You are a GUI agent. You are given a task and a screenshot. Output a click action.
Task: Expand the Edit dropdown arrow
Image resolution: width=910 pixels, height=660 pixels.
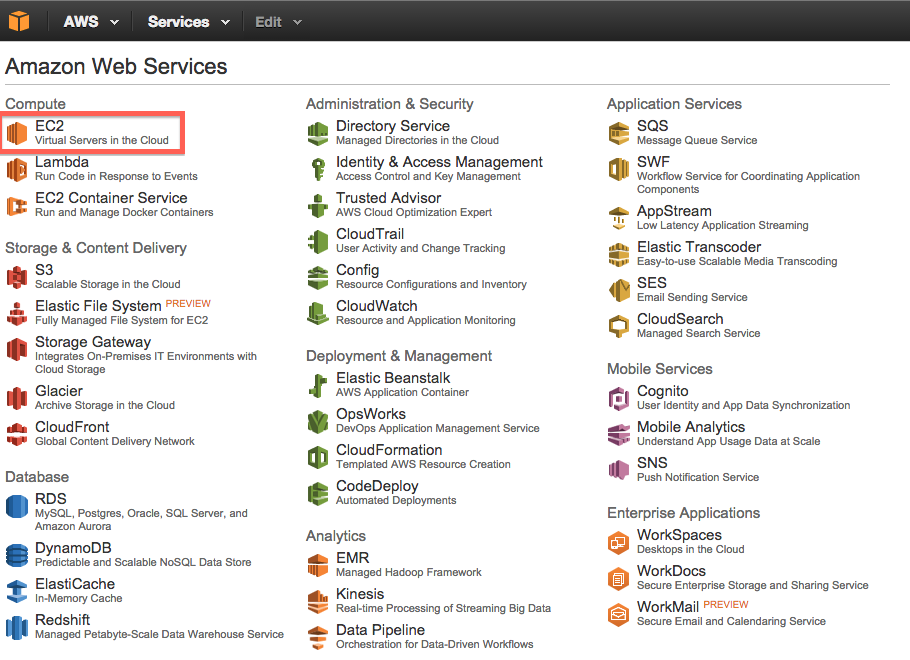tap(297, 22)
